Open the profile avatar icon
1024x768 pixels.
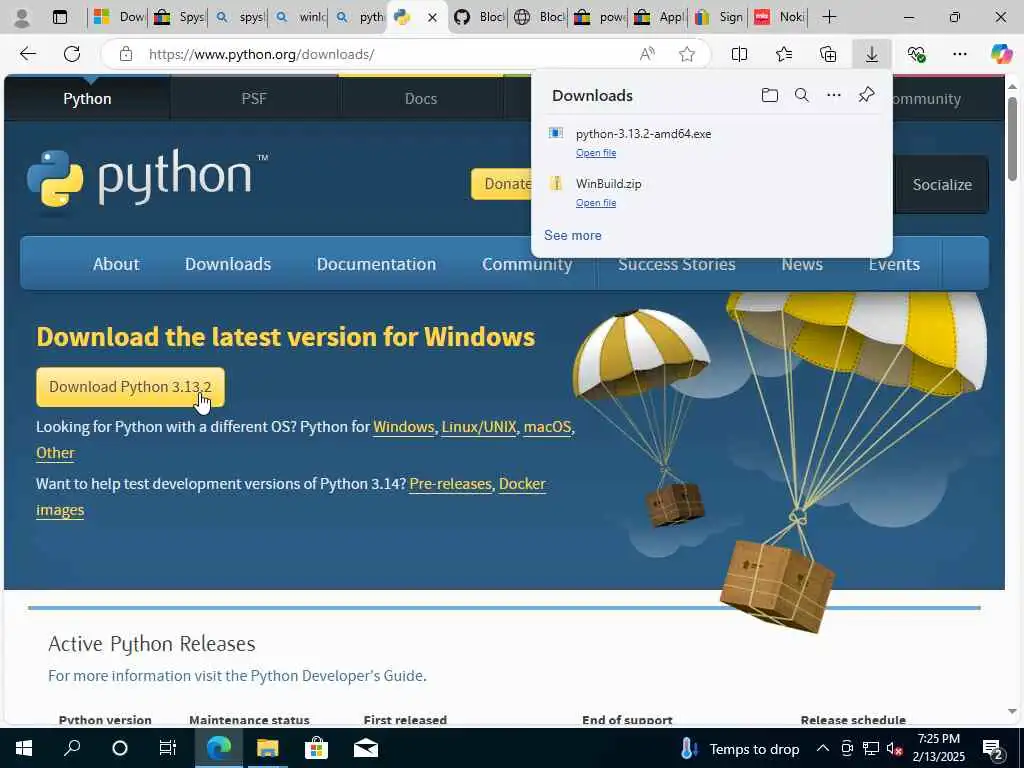[x=22, y=18]
